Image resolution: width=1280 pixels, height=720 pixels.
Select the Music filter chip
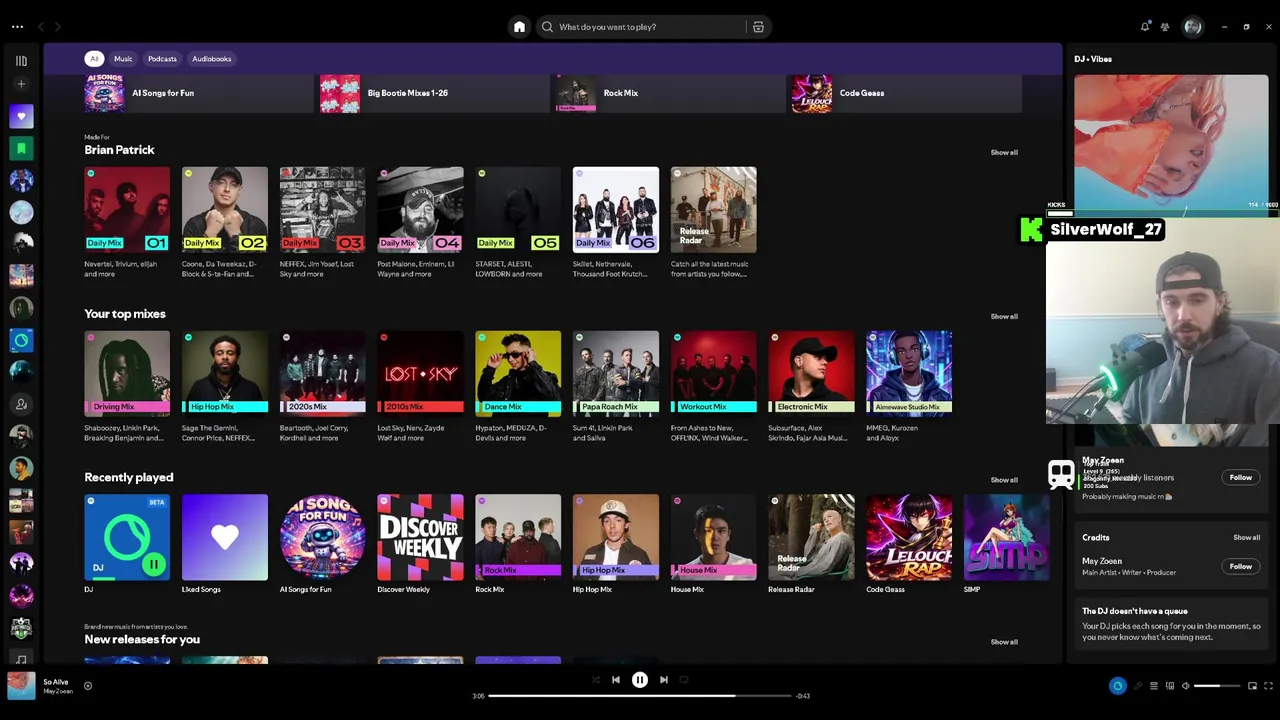(123, 59)
